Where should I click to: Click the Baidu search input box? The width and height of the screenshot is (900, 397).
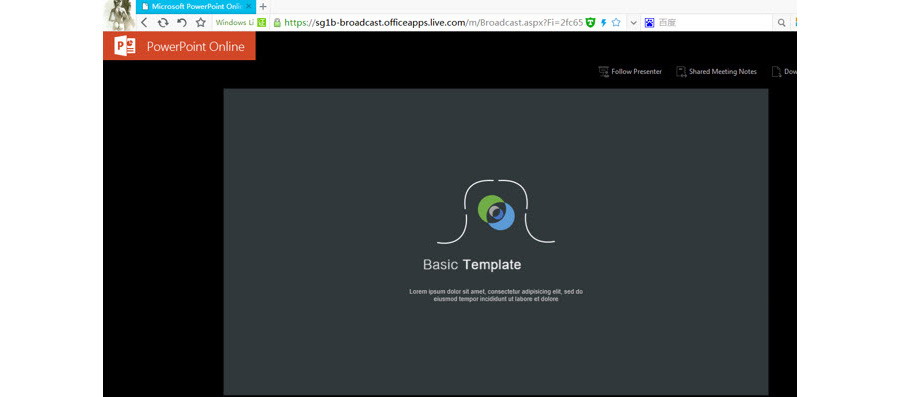[x=715, y=22]
